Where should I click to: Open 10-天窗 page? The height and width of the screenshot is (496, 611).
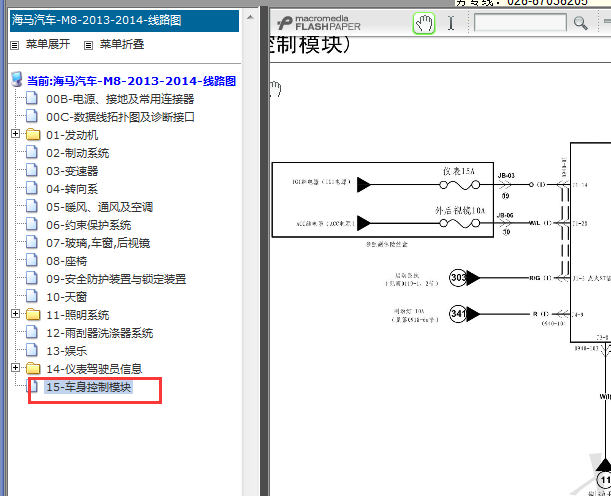click(67, 297)
